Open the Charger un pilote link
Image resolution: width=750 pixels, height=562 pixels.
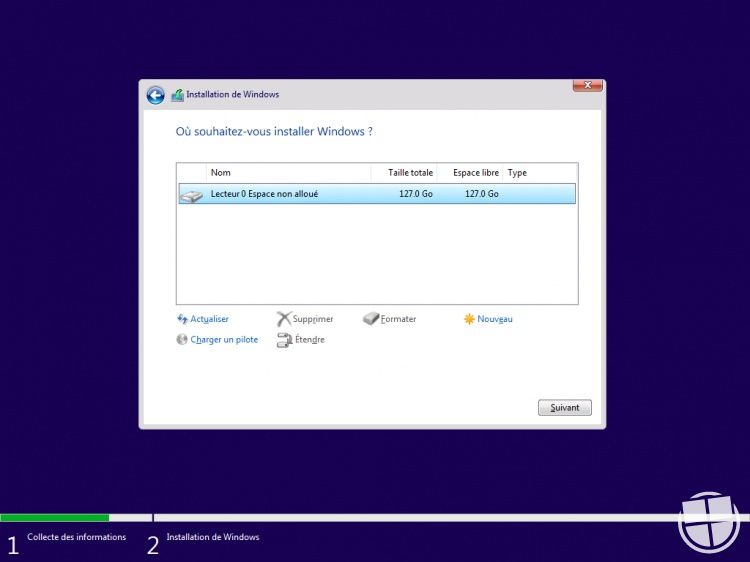click(224, 340)
